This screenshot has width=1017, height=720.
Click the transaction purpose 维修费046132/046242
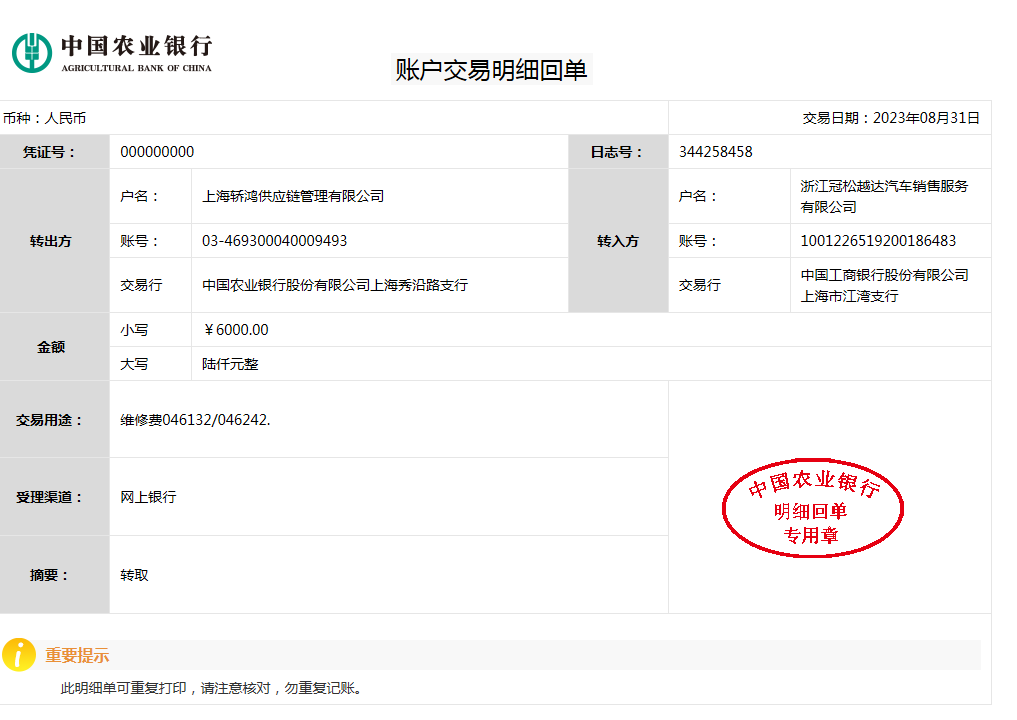tap(195, 420)
